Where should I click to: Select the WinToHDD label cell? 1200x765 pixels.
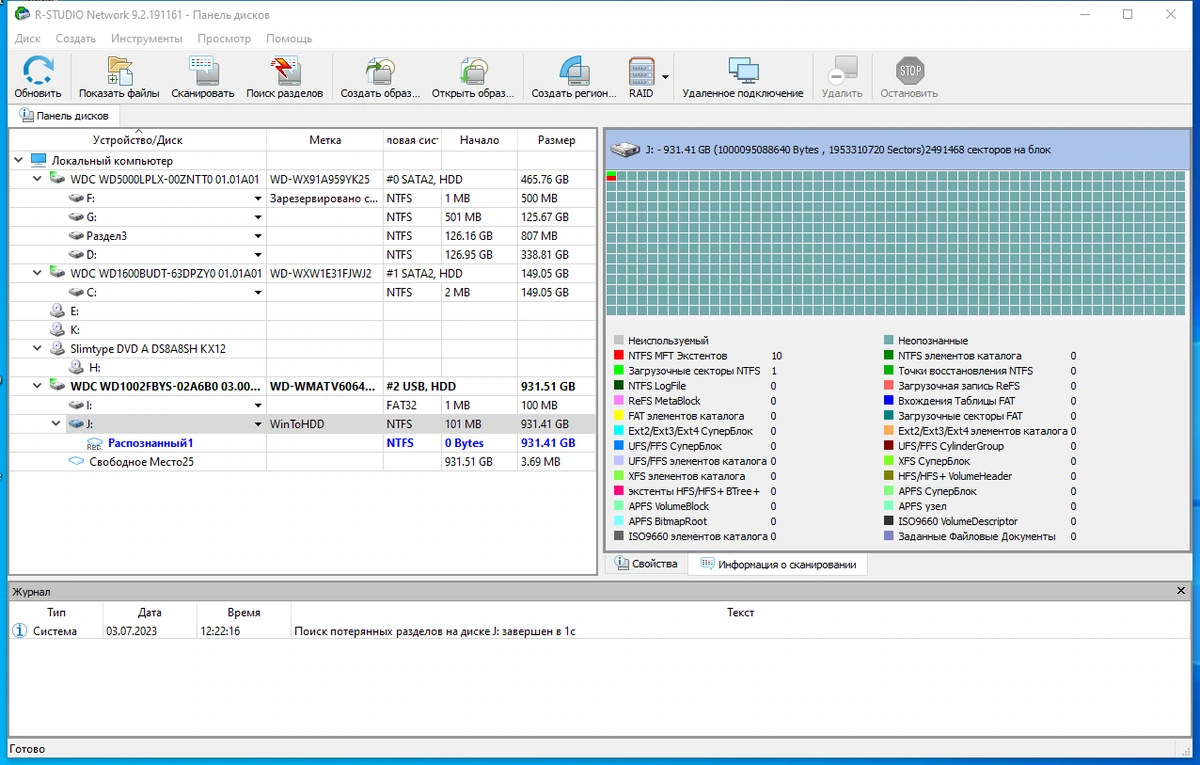325,424
